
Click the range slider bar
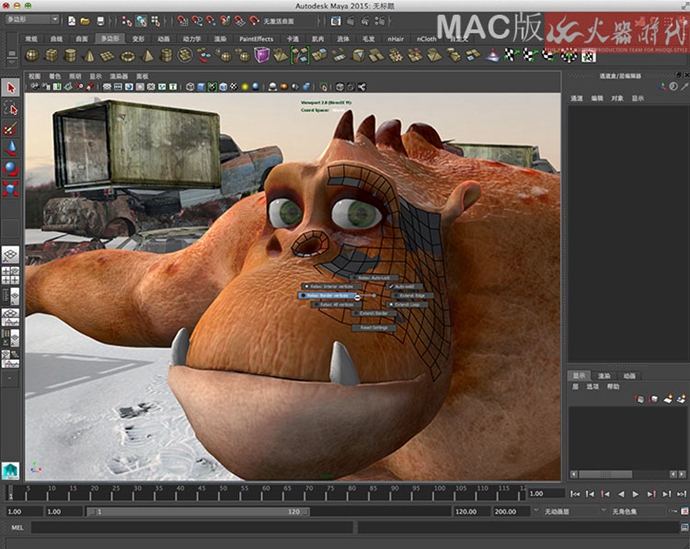198,512
